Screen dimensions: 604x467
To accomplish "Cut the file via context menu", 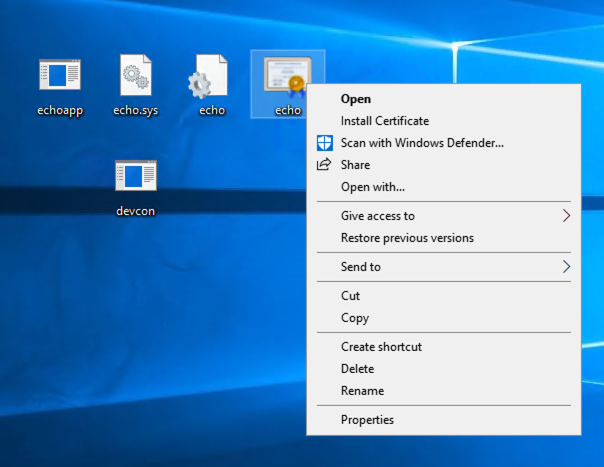I will (350, 296).
